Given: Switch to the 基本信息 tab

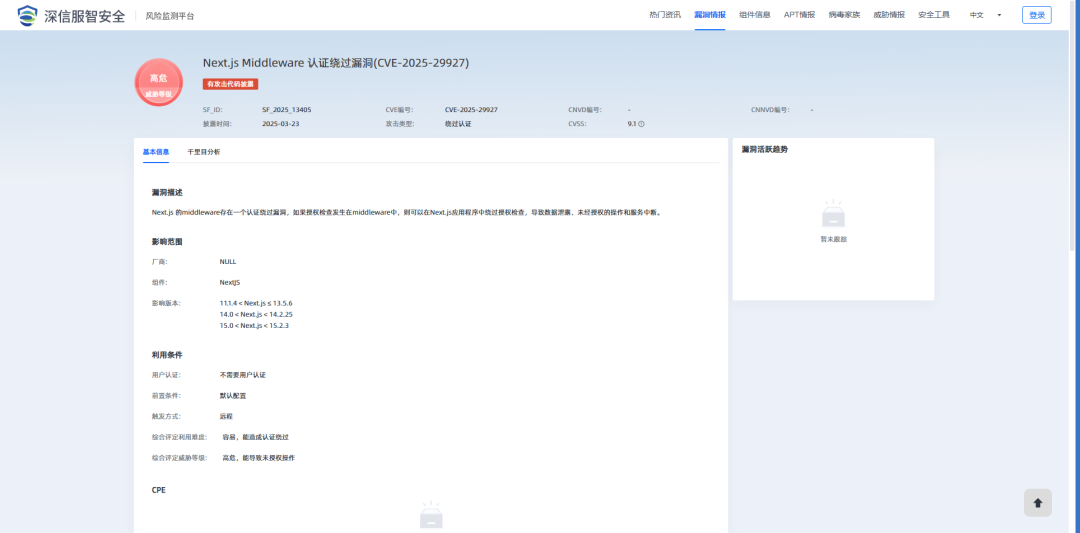Looking at the screenshot, I should point(156,151).
